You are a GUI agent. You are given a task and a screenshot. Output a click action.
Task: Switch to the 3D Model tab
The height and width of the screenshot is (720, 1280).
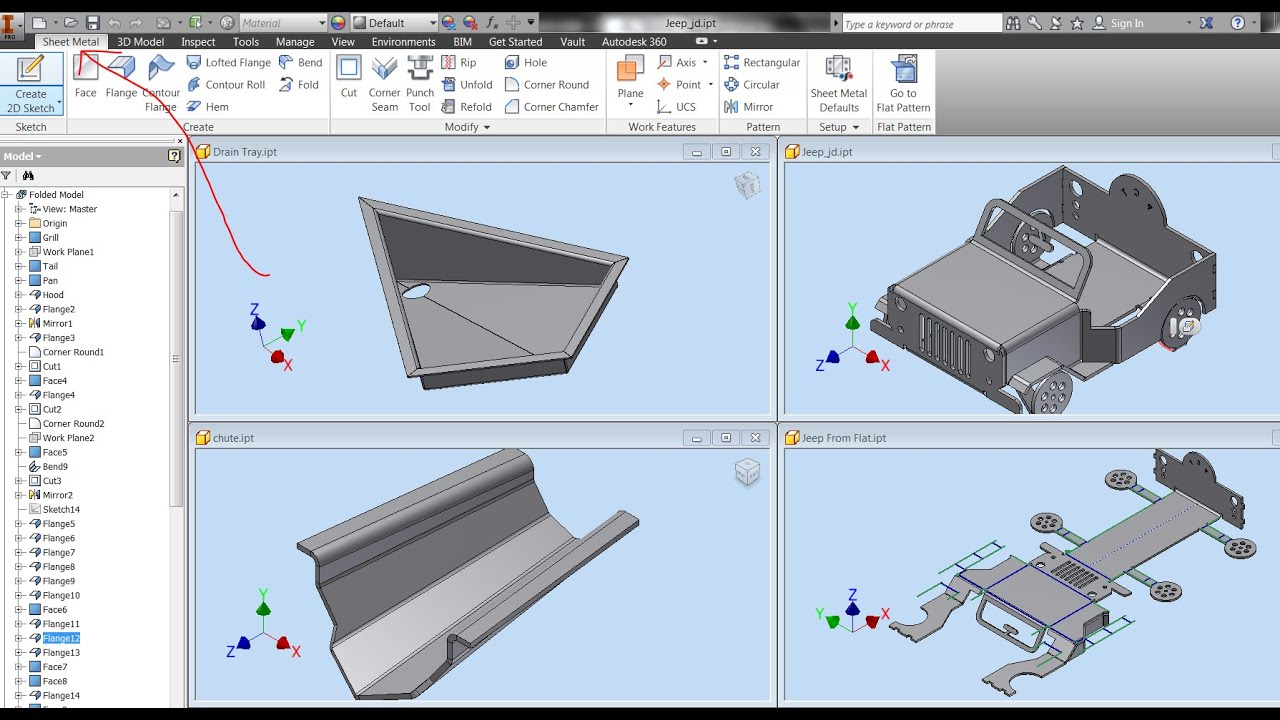point(140,42)
